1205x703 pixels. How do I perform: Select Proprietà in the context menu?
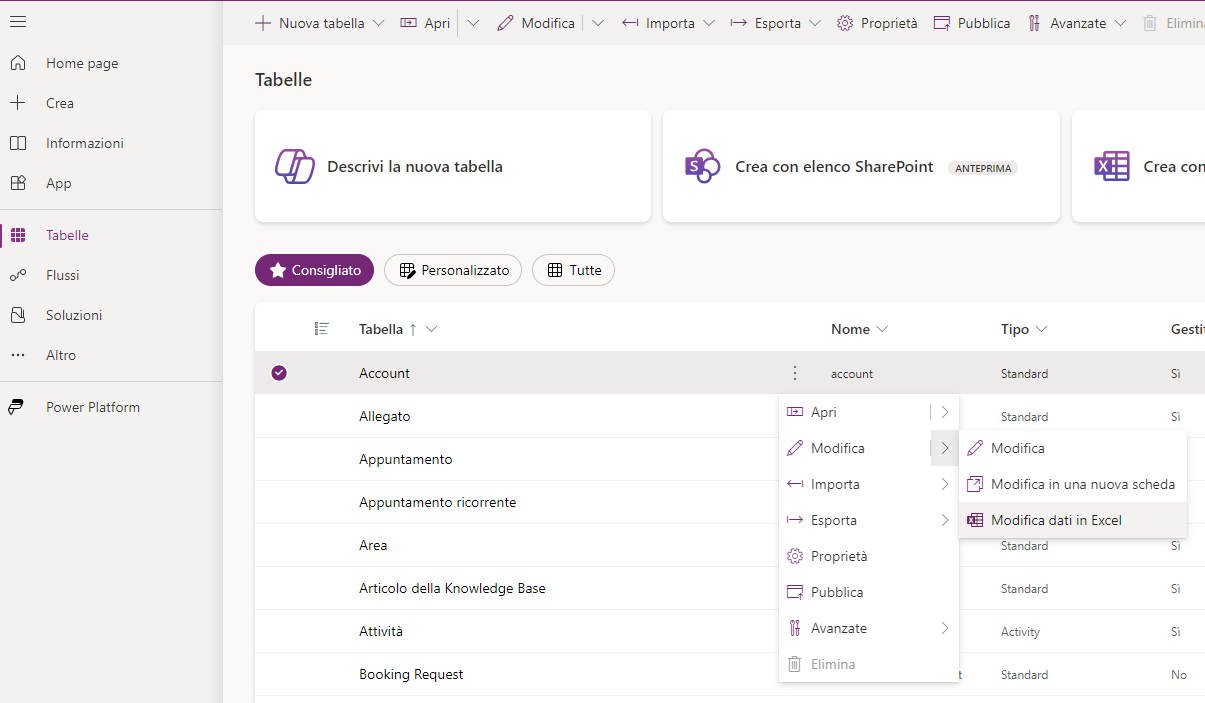tap(839, 556)
